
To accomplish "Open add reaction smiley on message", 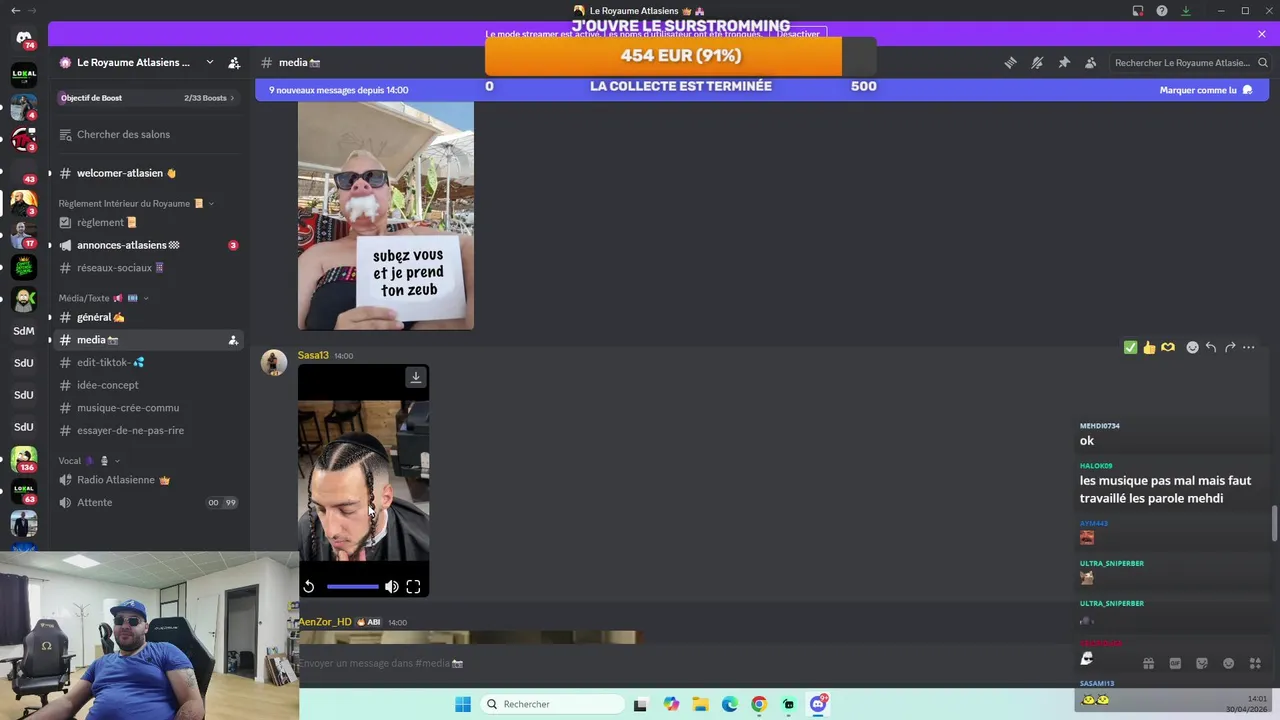I will pyautogui.click(x=1192, y=347).
